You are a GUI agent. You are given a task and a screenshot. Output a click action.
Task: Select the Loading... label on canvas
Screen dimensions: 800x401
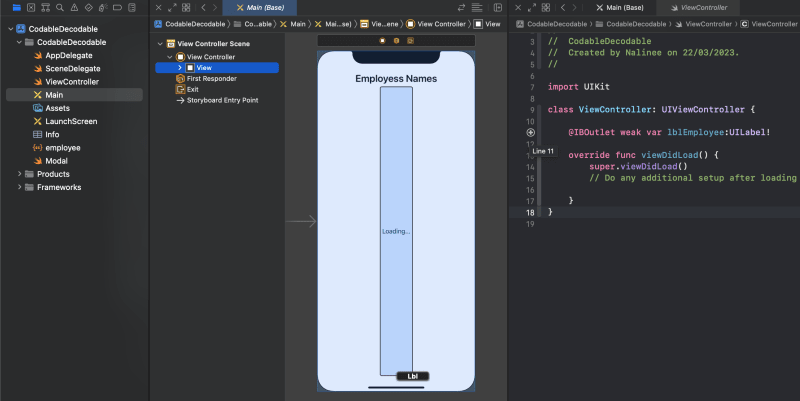pos(396,231)
